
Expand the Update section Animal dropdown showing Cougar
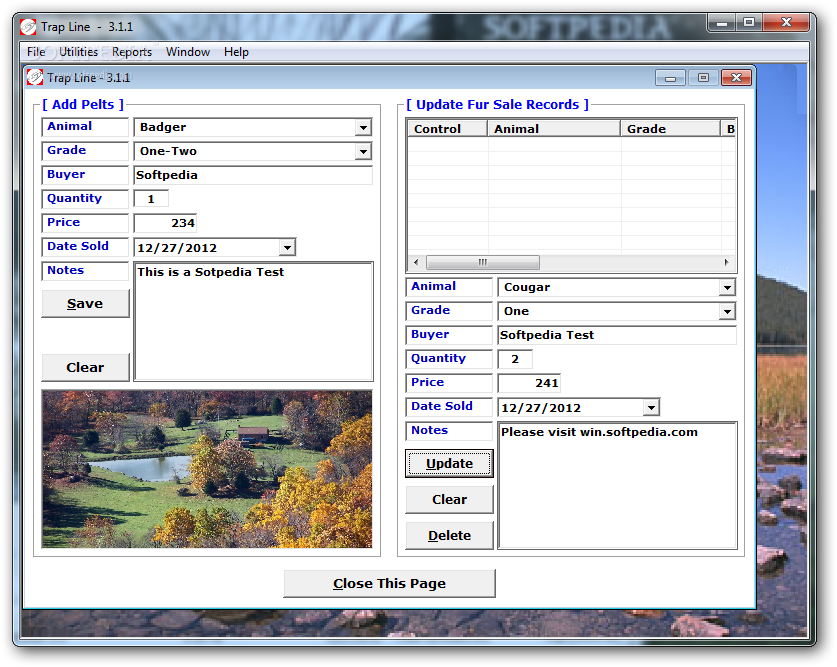[727, 288]
